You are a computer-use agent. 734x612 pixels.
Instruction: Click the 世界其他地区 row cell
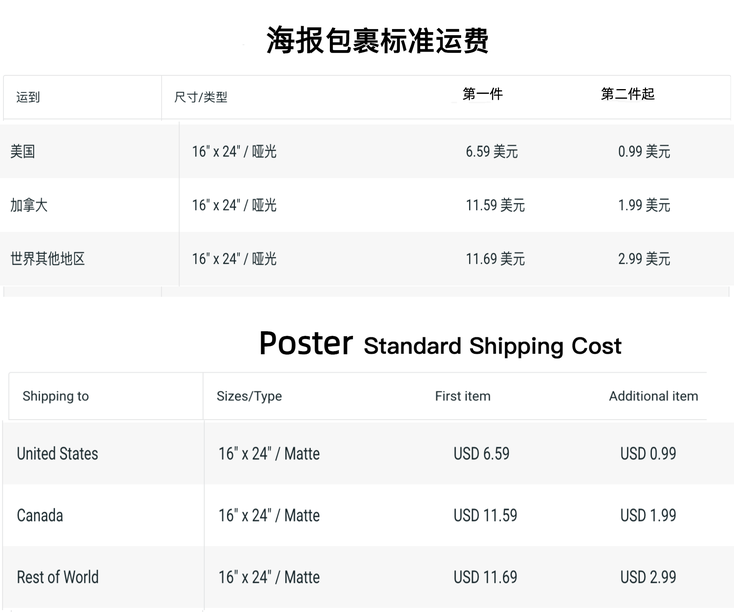(48, 259)
